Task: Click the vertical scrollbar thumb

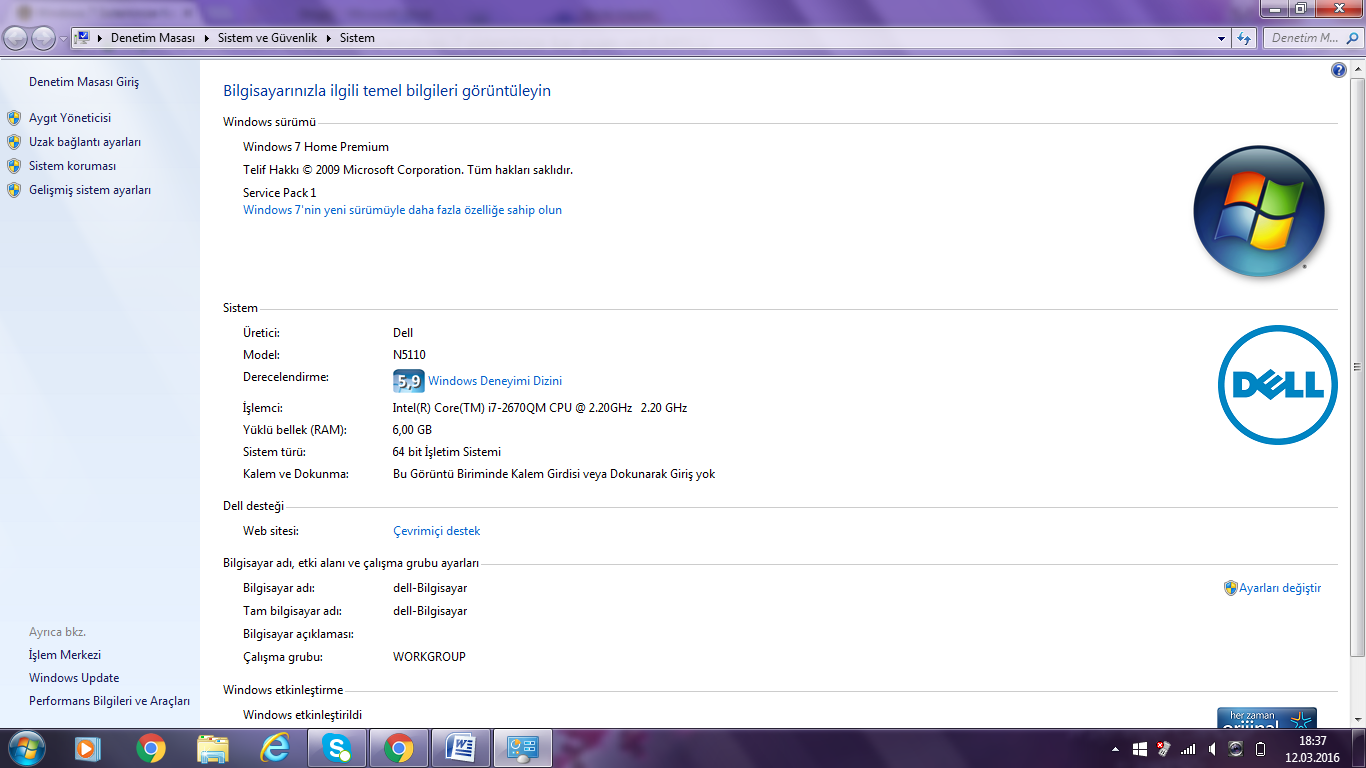Action: pyautogui.click(x=1357, y=365)
